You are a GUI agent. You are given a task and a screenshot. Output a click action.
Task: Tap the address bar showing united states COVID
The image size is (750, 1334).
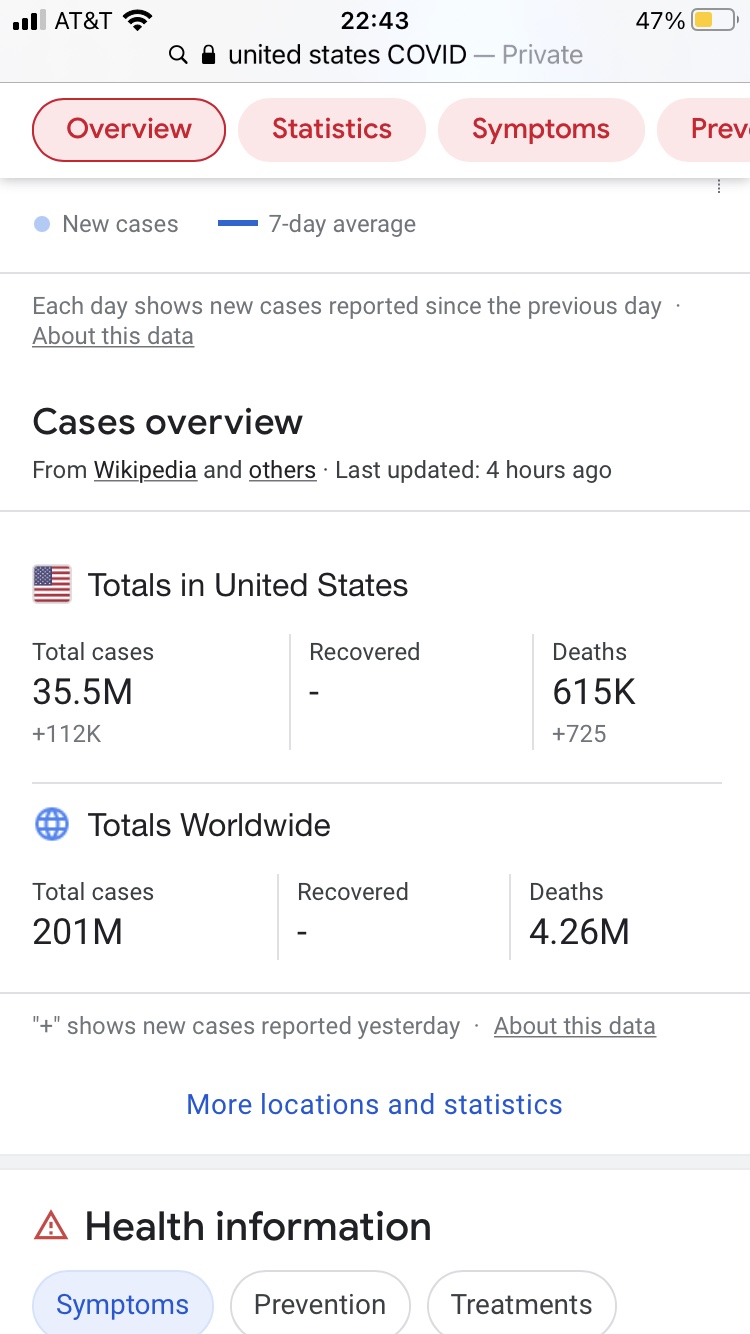tap(375, 55)
